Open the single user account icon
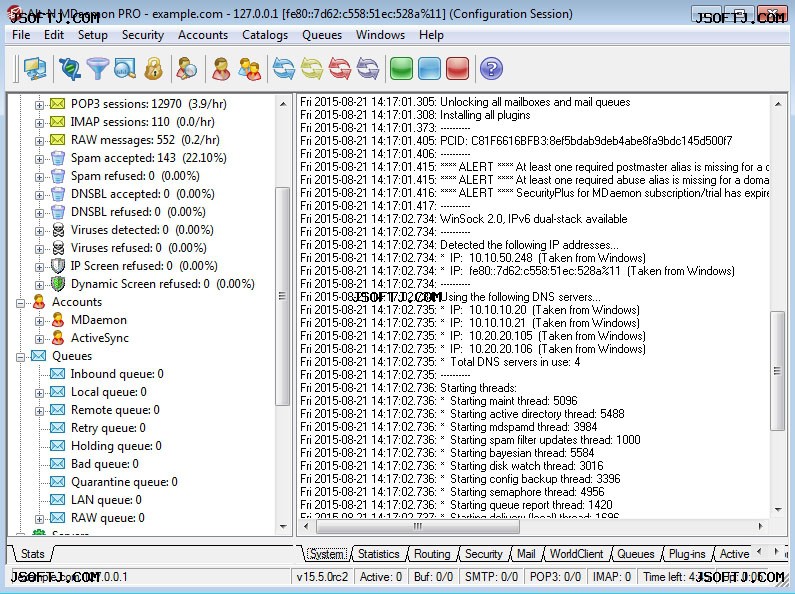The width and height of the screenshot is (795, 594). tap(221, 69)
